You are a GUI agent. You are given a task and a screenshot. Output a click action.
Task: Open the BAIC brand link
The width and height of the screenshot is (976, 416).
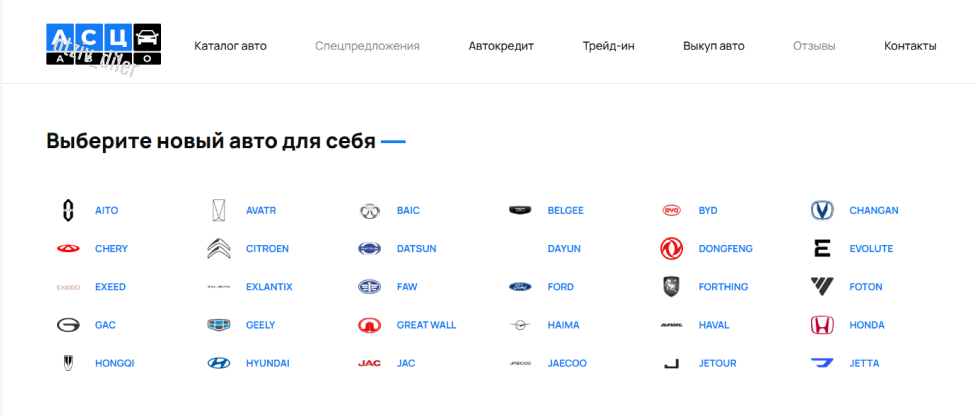coord(408,210)
